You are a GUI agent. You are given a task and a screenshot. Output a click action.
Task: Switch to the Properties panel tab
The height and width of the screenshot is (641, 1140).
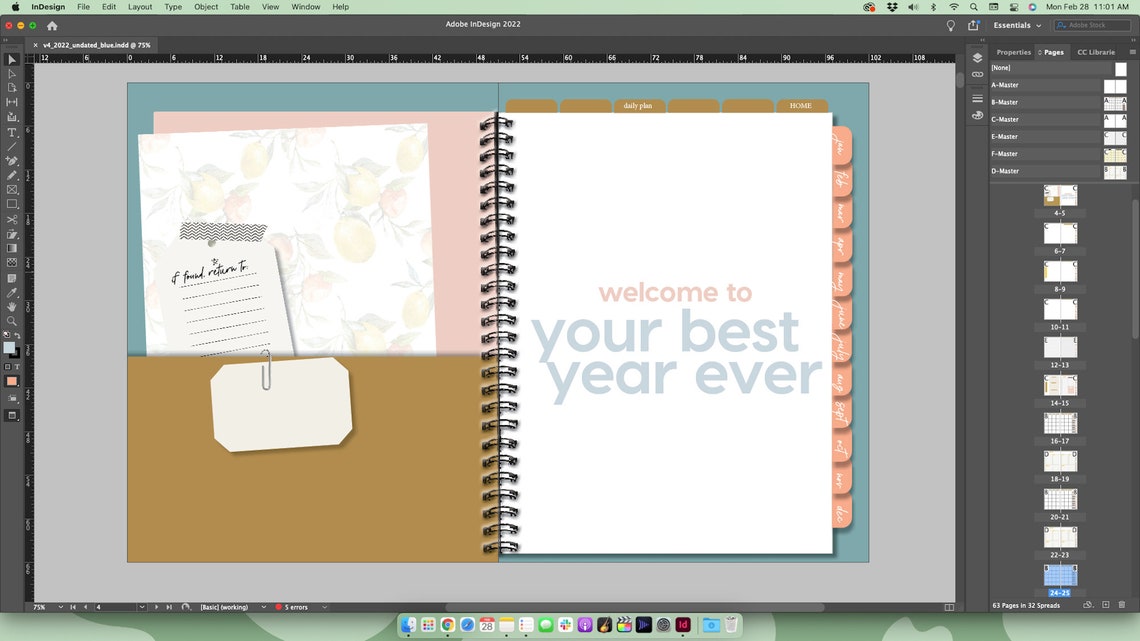1013,52
